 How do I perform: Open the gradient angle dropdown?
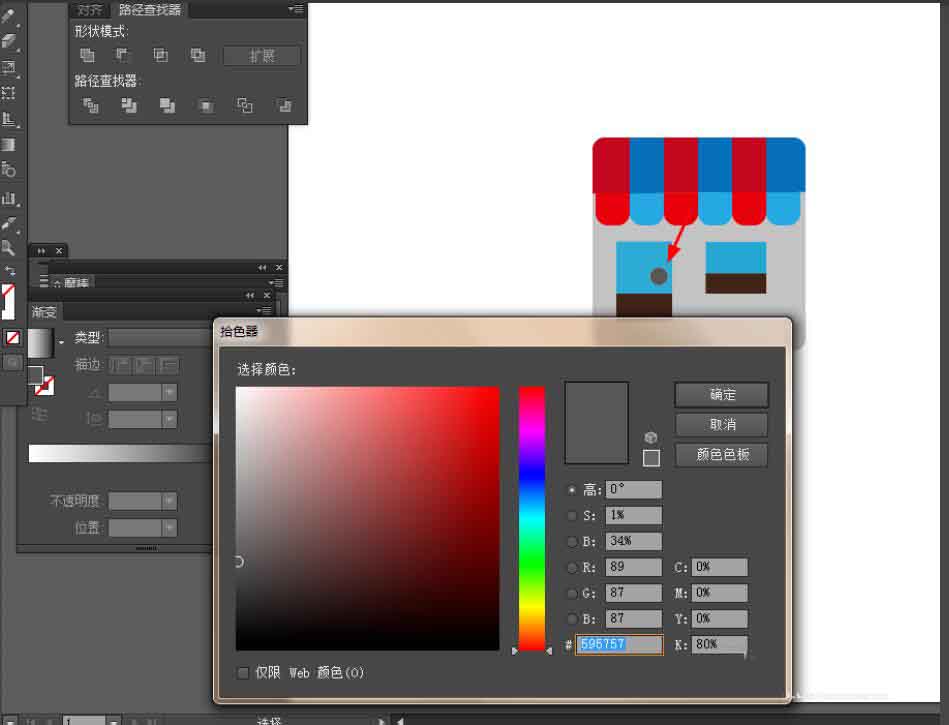(169, 393)
